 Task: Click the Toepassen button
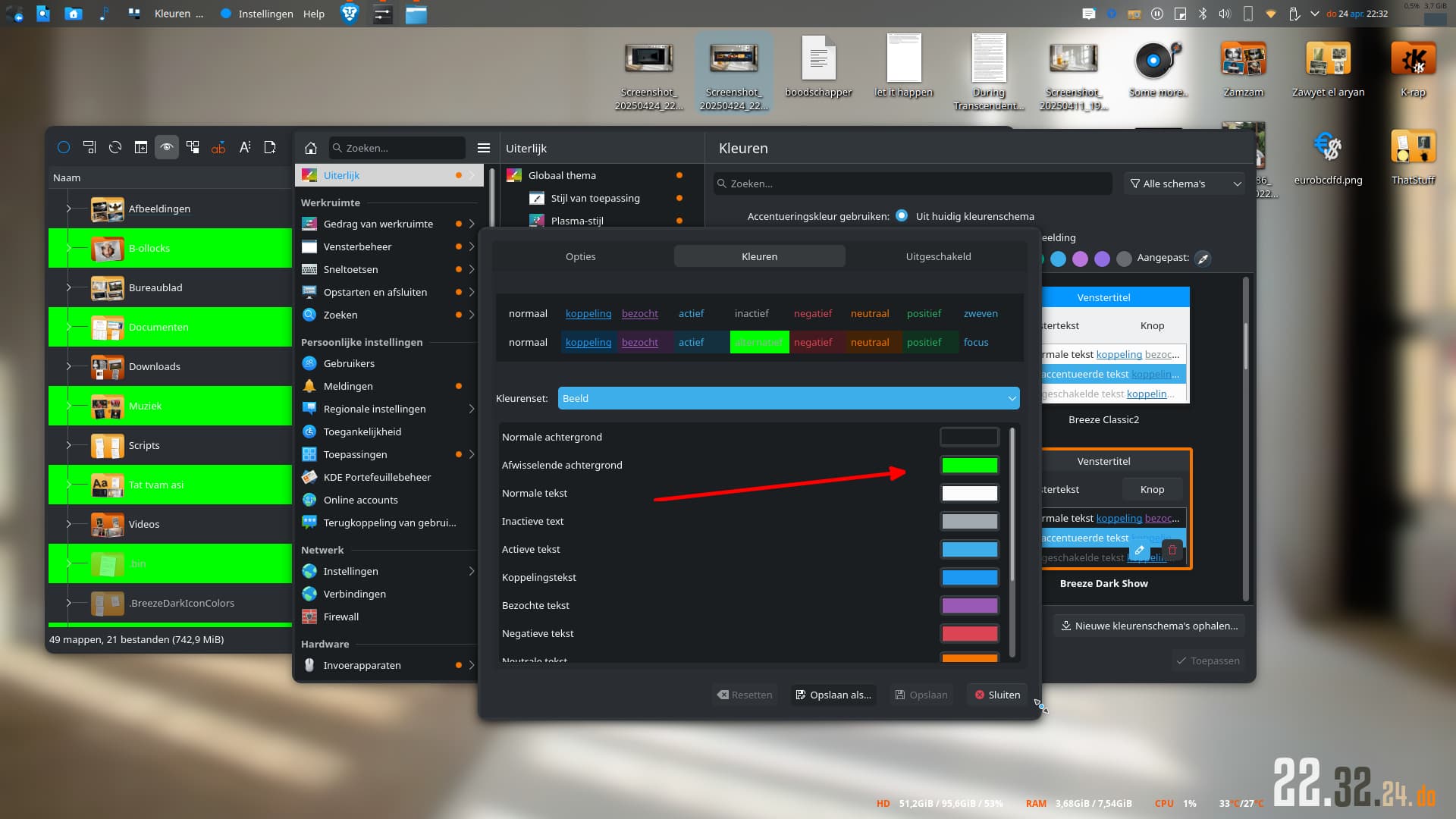1208,661
